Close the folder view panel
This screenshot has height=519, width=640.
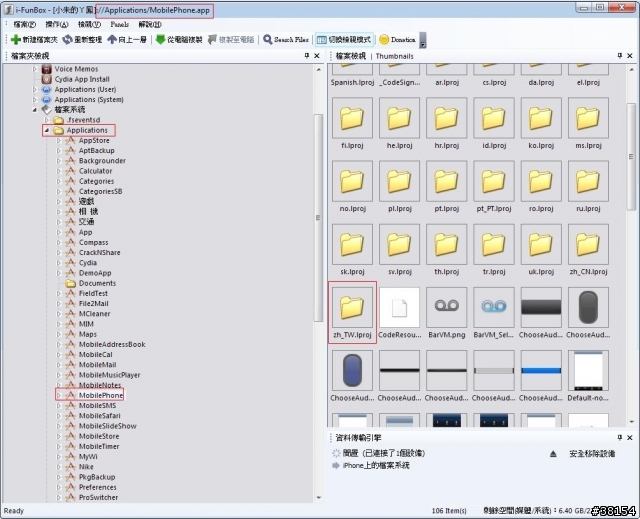coord(317,55)
